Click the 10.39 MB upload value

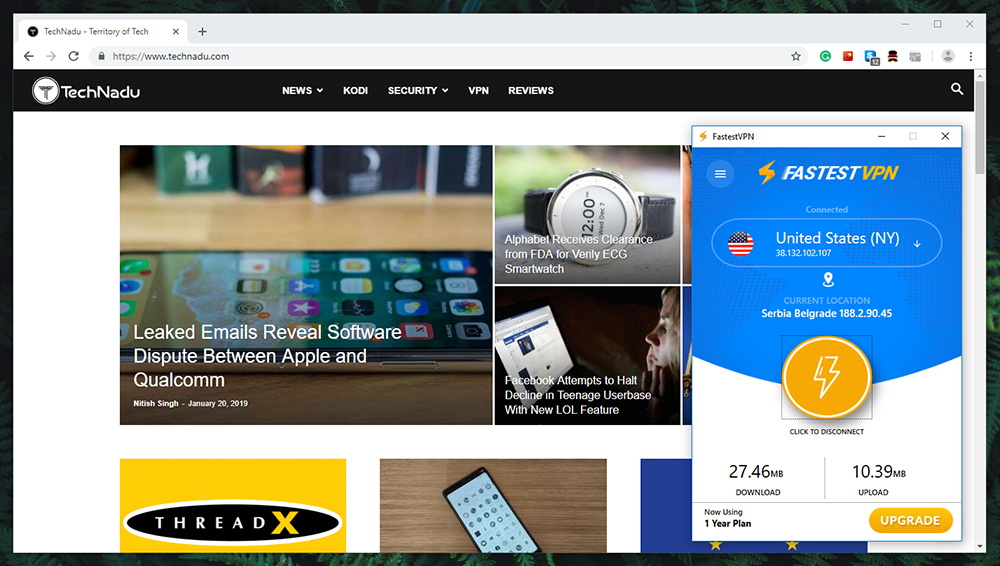tap(879, 472)
